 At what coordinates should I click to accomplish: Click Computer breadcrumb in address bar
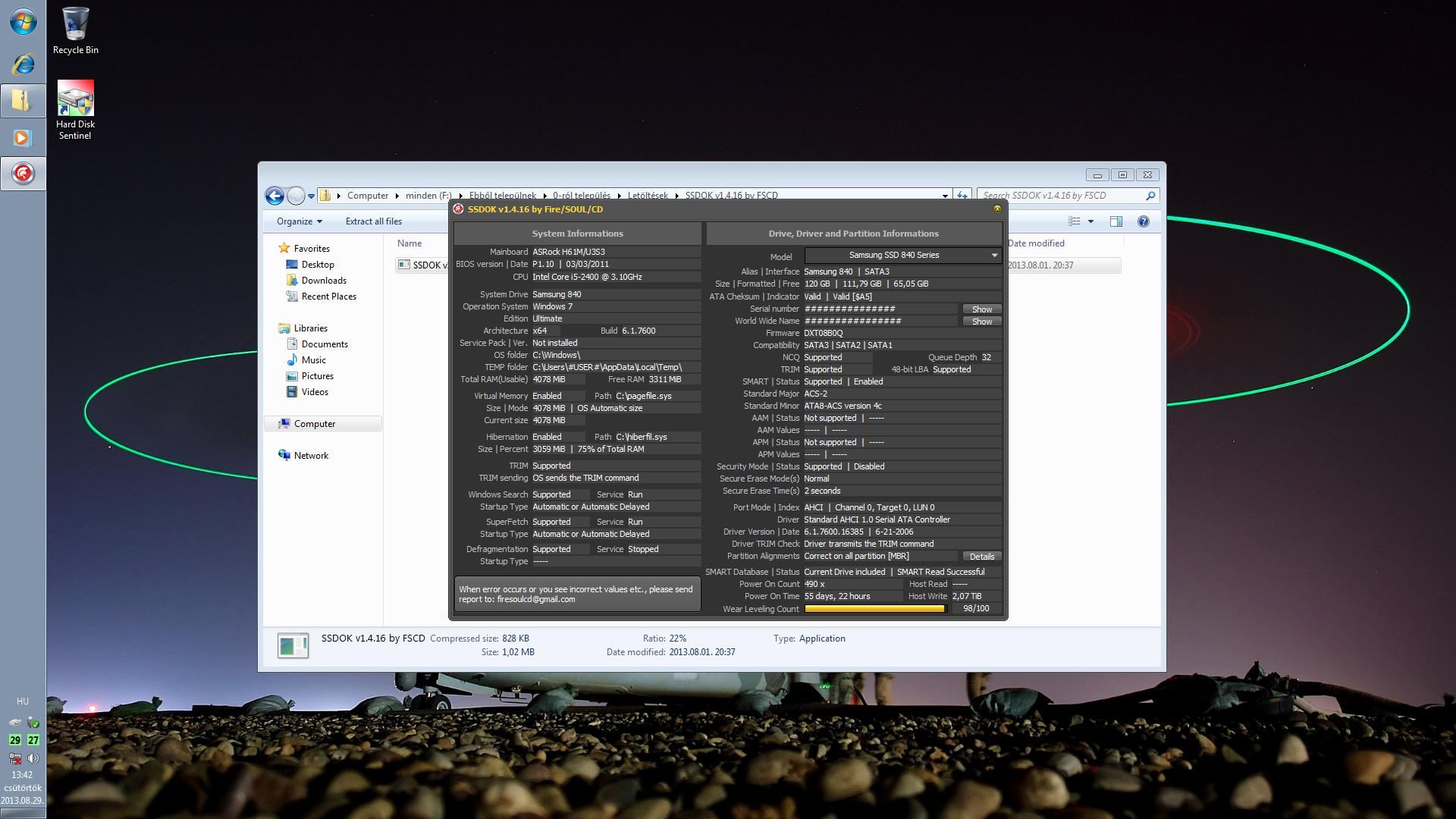point(368,196)
